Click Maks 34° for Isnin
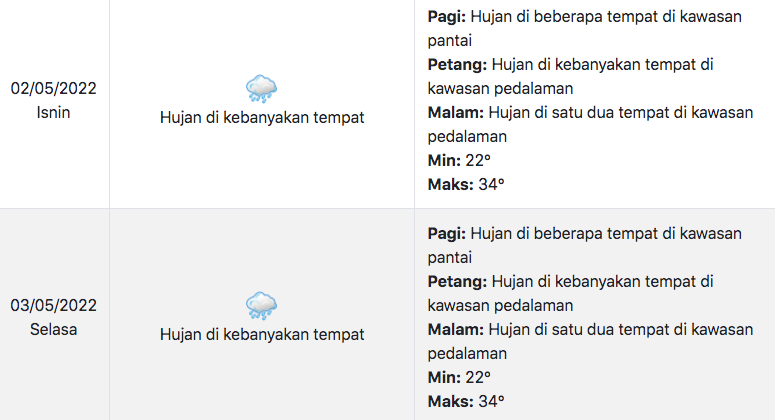775x420 pixels. 466,184
